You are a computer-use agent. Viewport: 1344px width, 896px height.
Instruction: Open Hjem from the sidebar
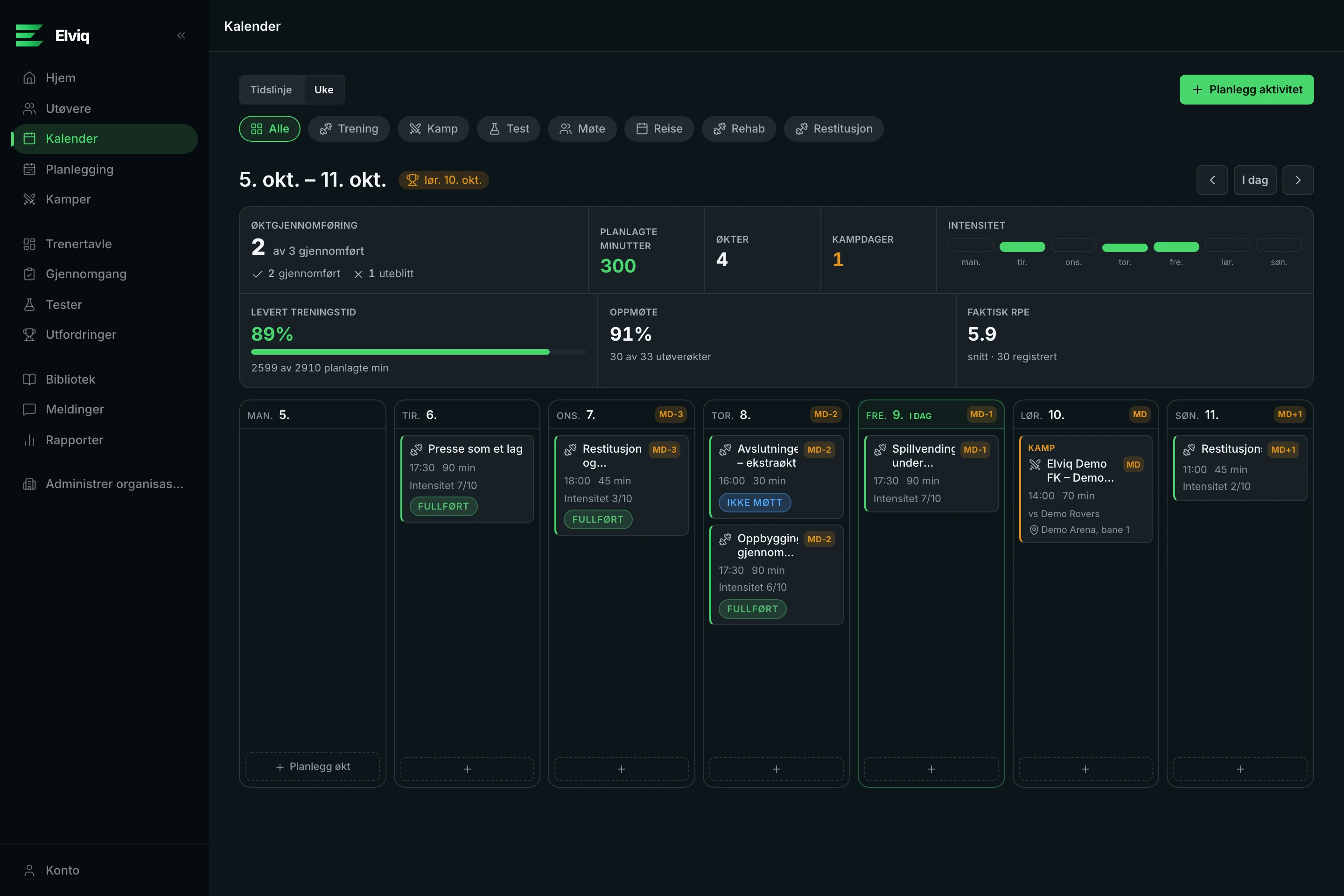tap(105, 78)
